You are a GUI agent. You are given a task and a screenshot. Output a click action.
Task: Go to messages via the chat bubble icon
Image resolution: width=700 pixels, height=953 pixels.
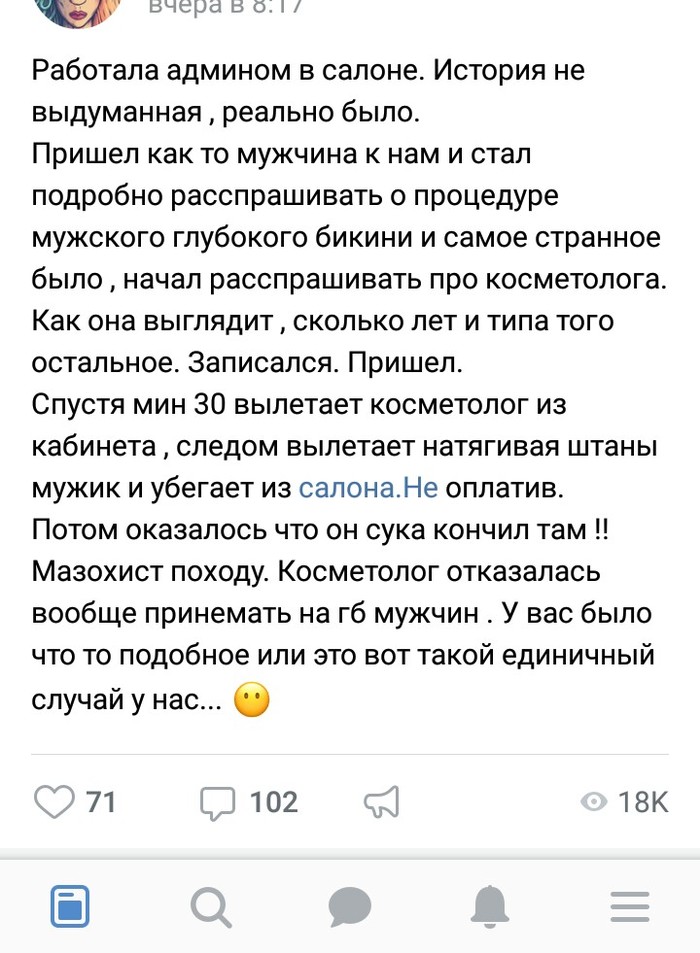pos(350,907)
